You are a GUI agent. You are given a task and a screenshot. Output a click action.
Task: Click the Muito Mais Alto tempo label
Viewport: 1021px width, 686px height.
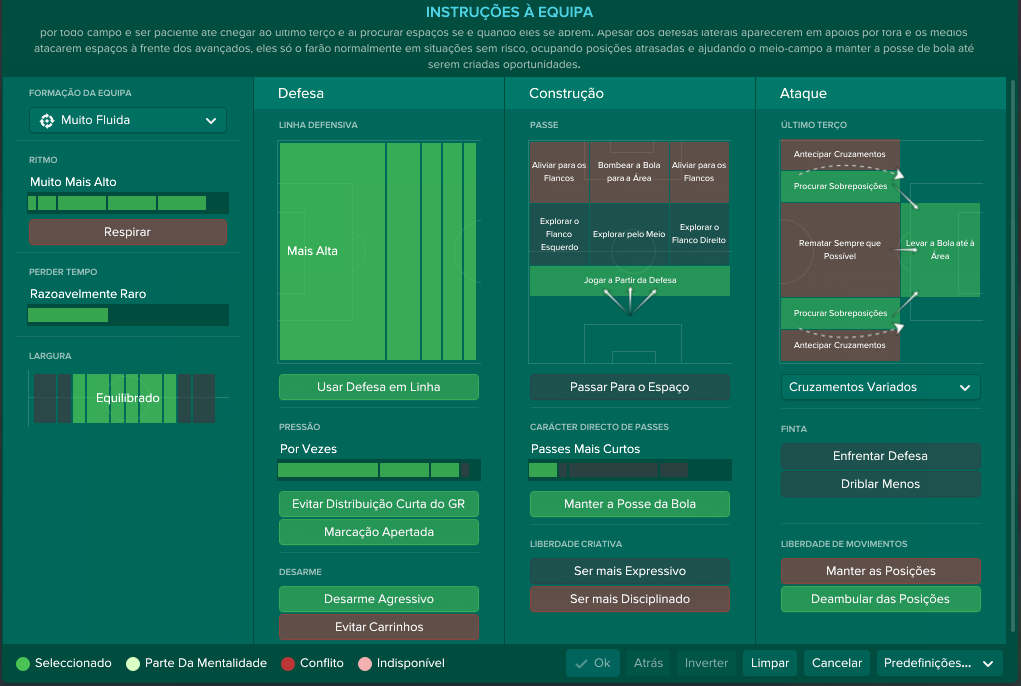click(73, 182)
